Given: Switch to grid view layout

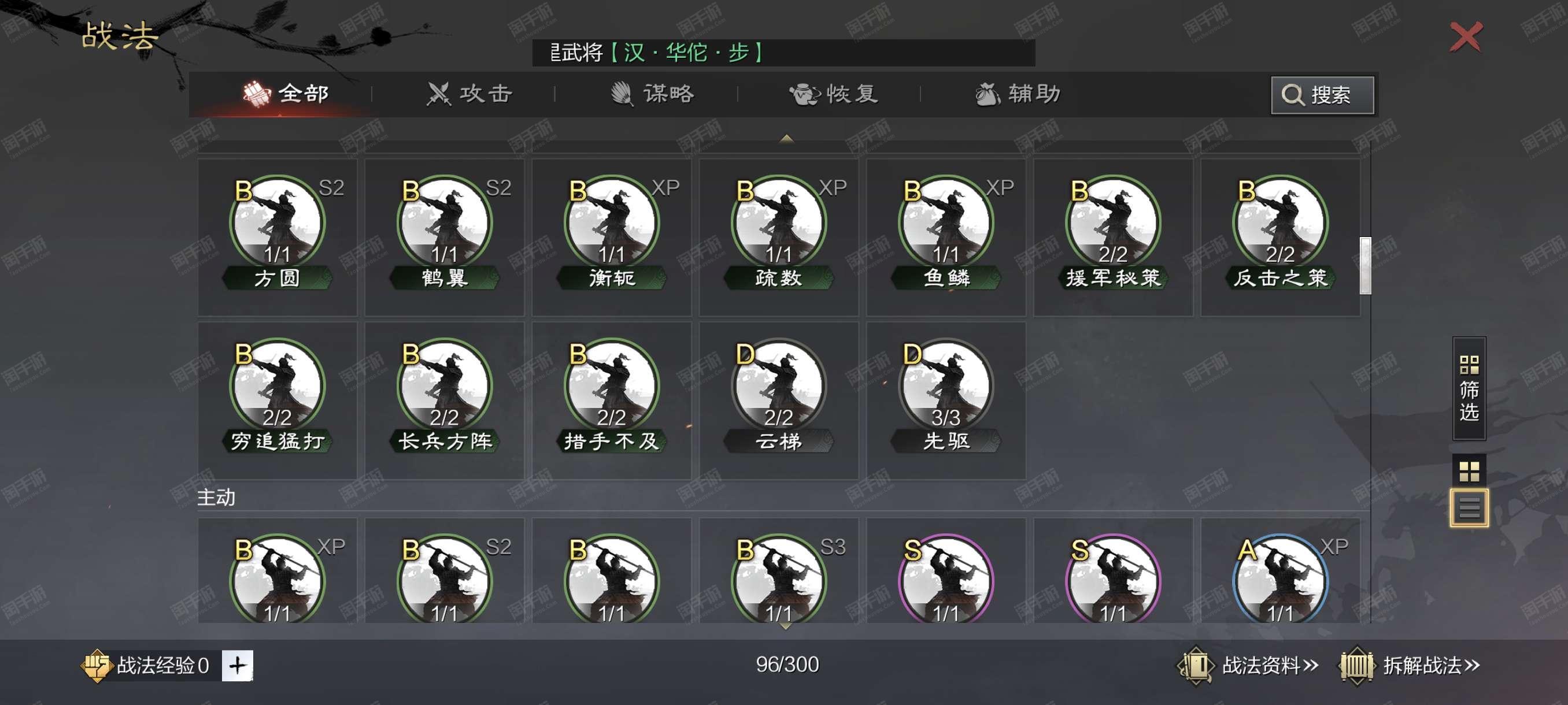Looking at the screenshot, I should 1469,471.
